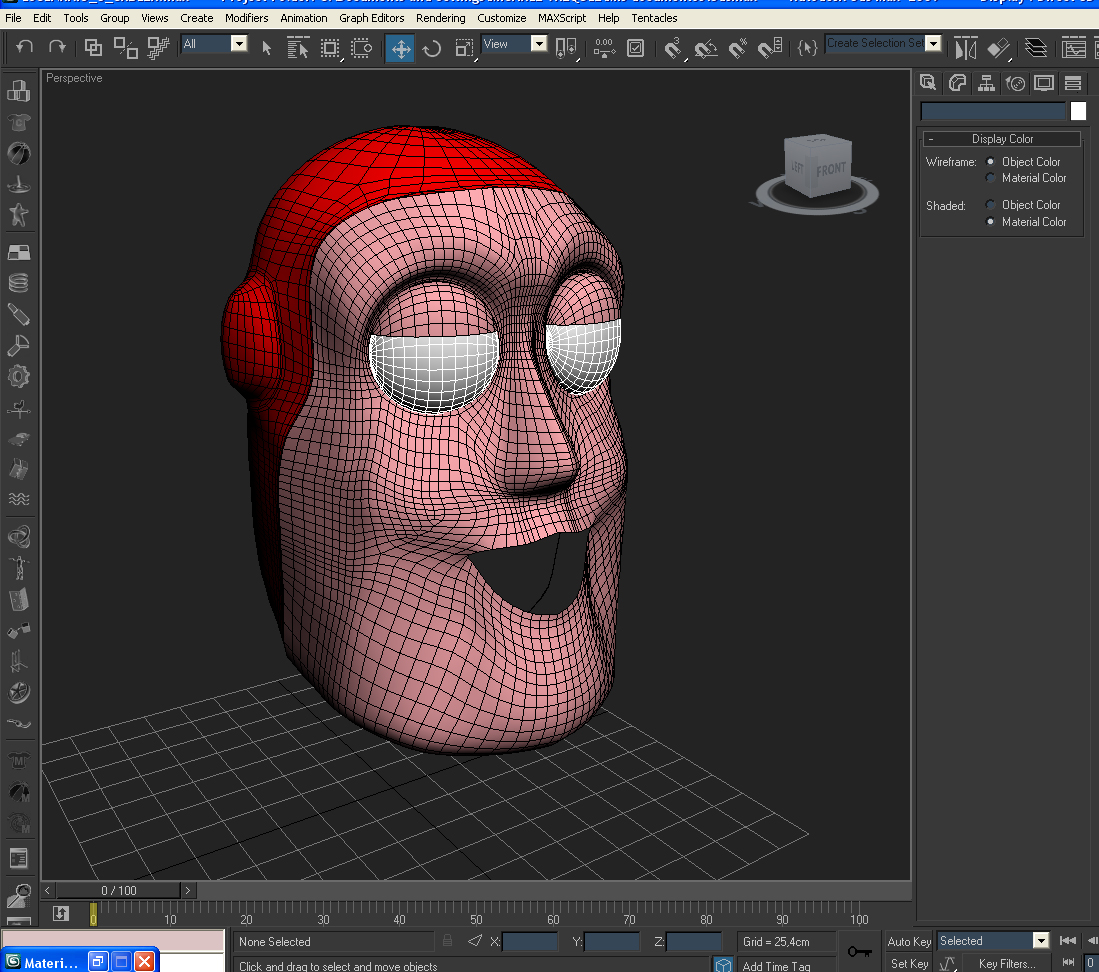Choose the Select Object arrow tool
1099x972 pixels.
click(267, 48)
